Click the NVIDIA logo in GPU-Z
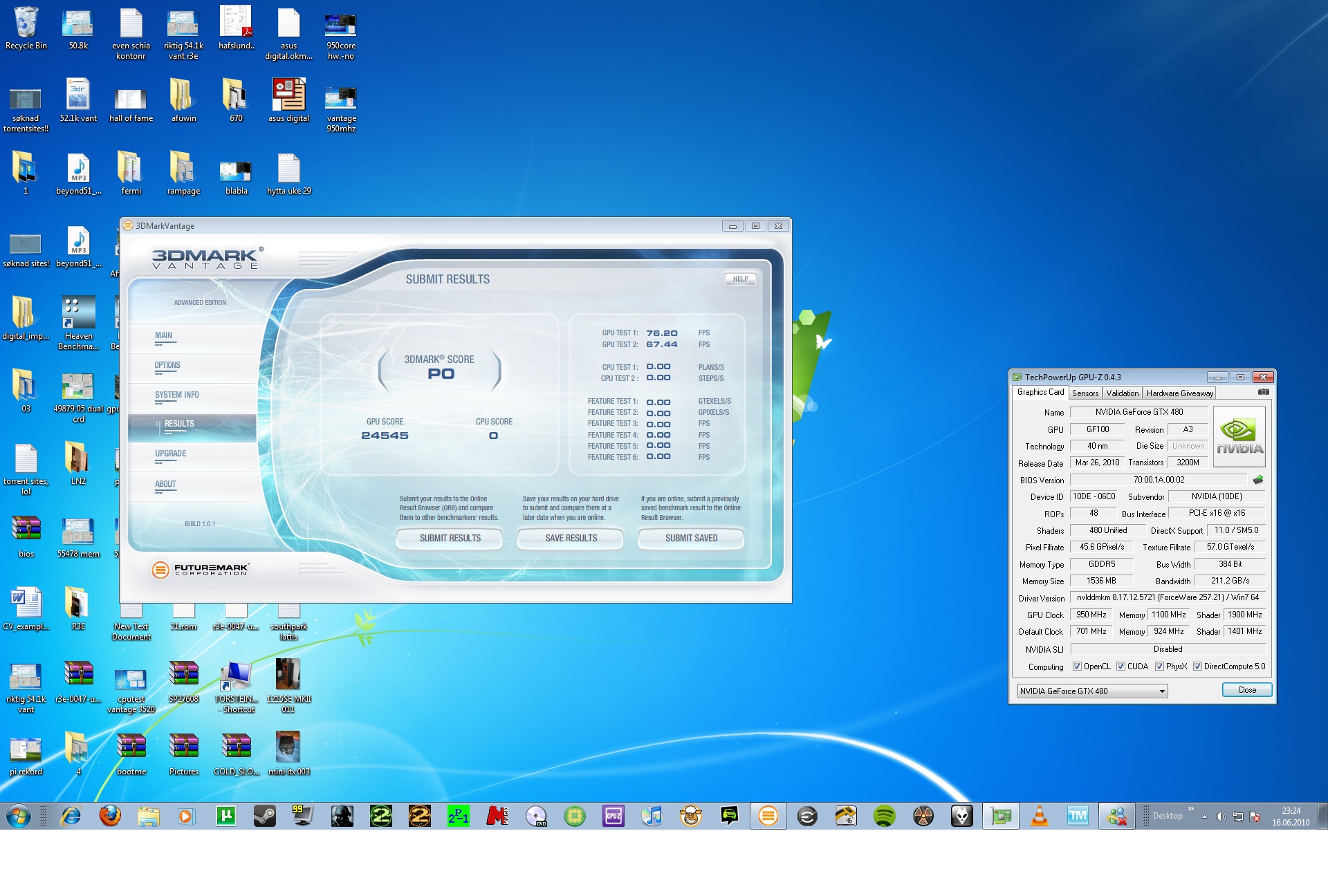The width and height of the screenshot is (1328, 896). pyautogui.click(x=1239, y=437)
